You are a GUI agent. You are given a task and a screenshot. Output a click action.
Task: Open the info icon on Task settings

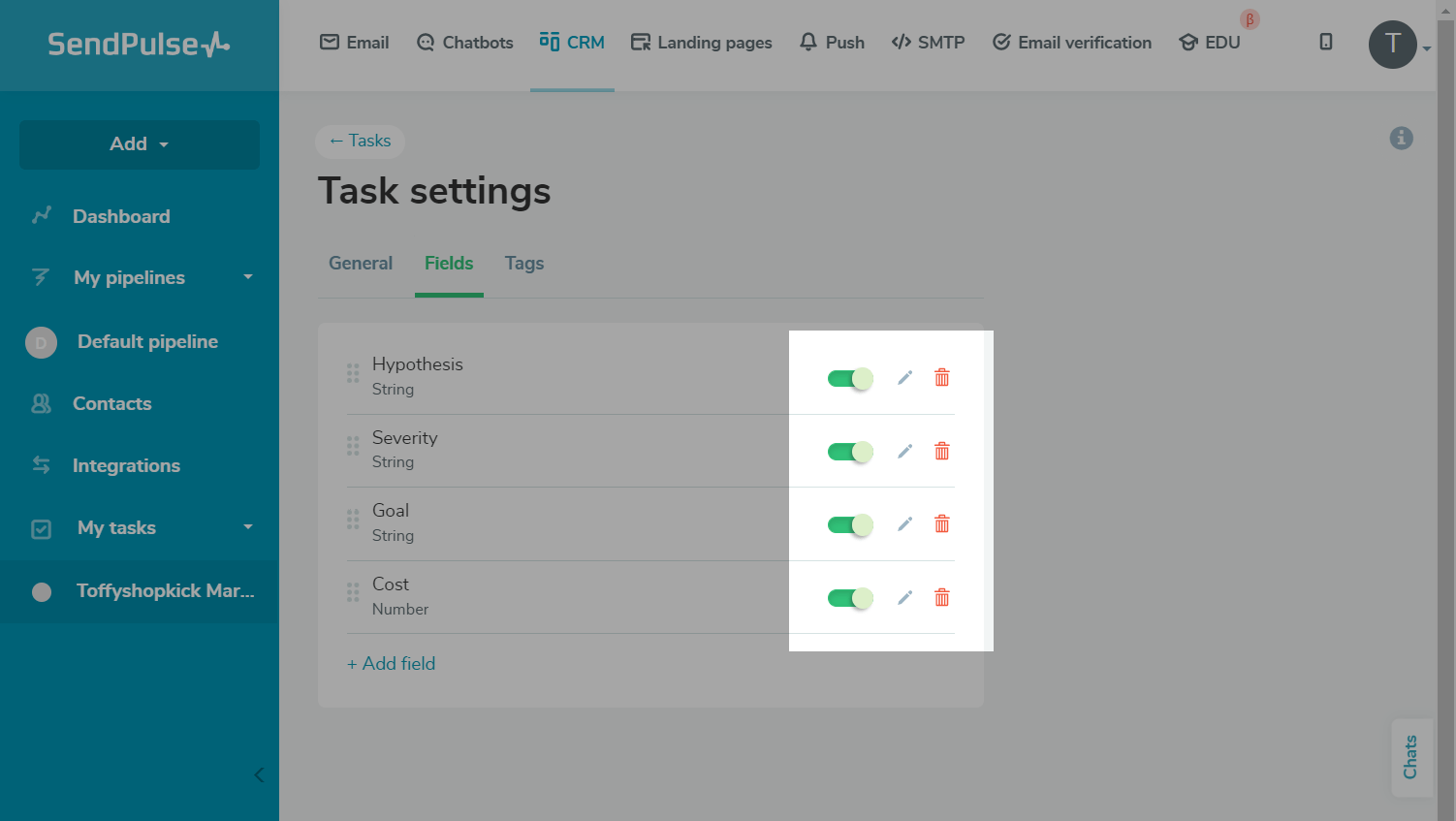(x=1401, y=139)
